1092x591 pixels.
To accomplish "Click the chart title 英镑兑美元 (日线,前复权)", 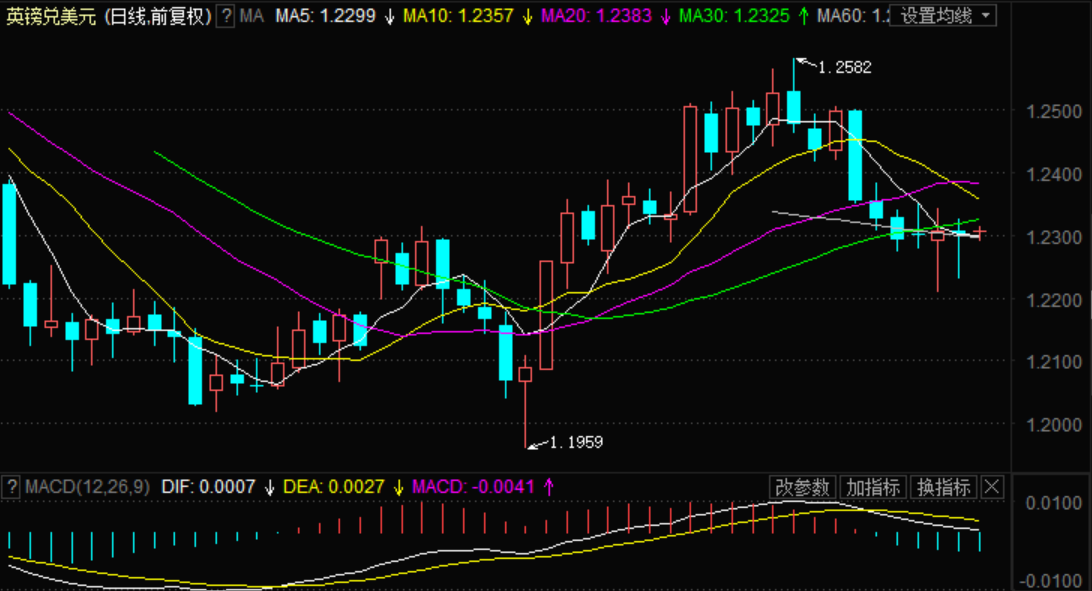I will click(109, 16).
